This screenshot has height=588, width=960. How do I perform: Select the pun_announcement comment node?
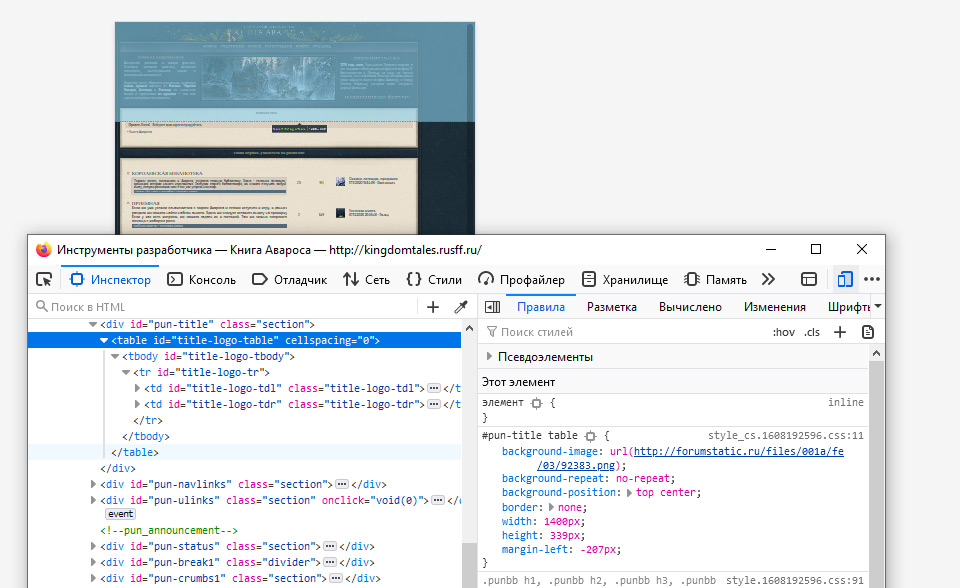169,530
